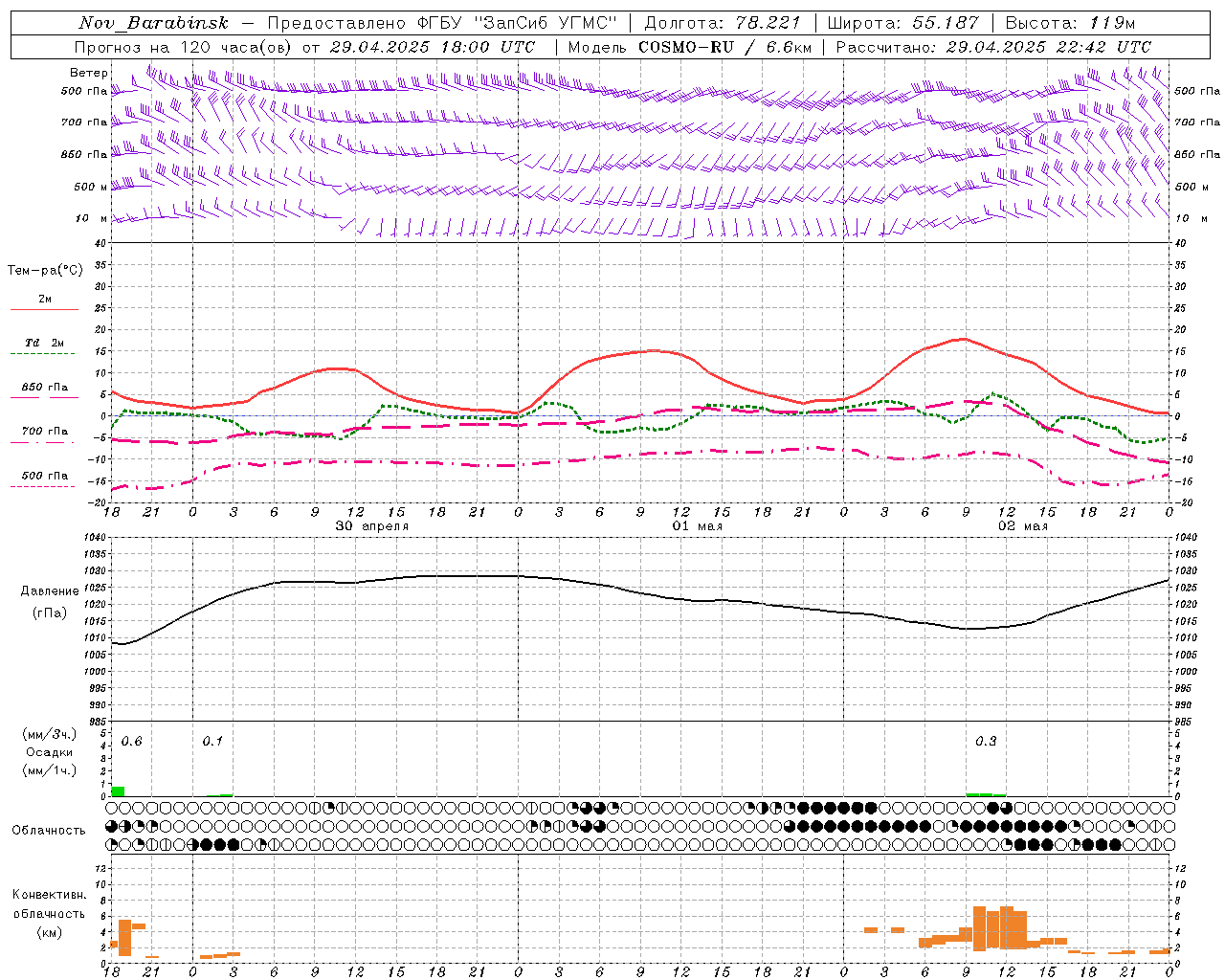Viewport: 1225px width, 980px height.
Task: Click the "01 мая" date label
Action: tap(697, 526)
